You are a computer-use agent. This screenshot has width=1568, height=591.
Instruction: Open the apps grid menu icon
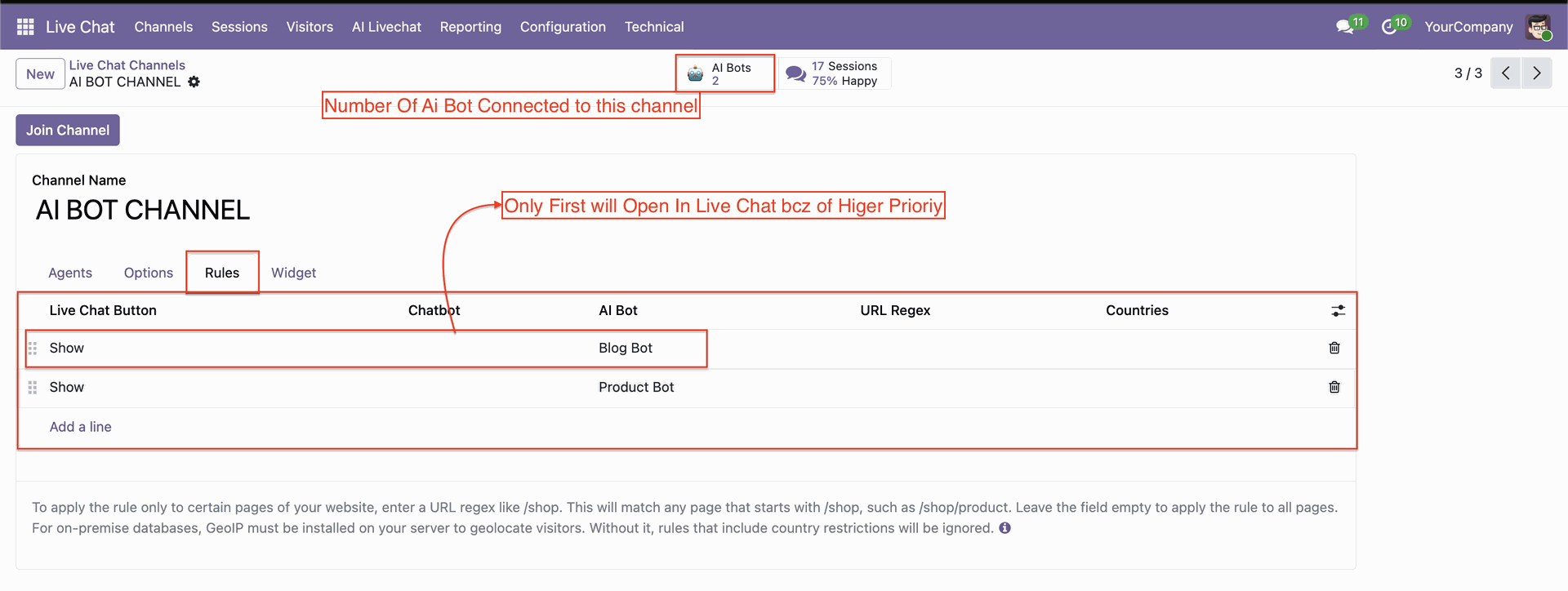pos(25,27)
